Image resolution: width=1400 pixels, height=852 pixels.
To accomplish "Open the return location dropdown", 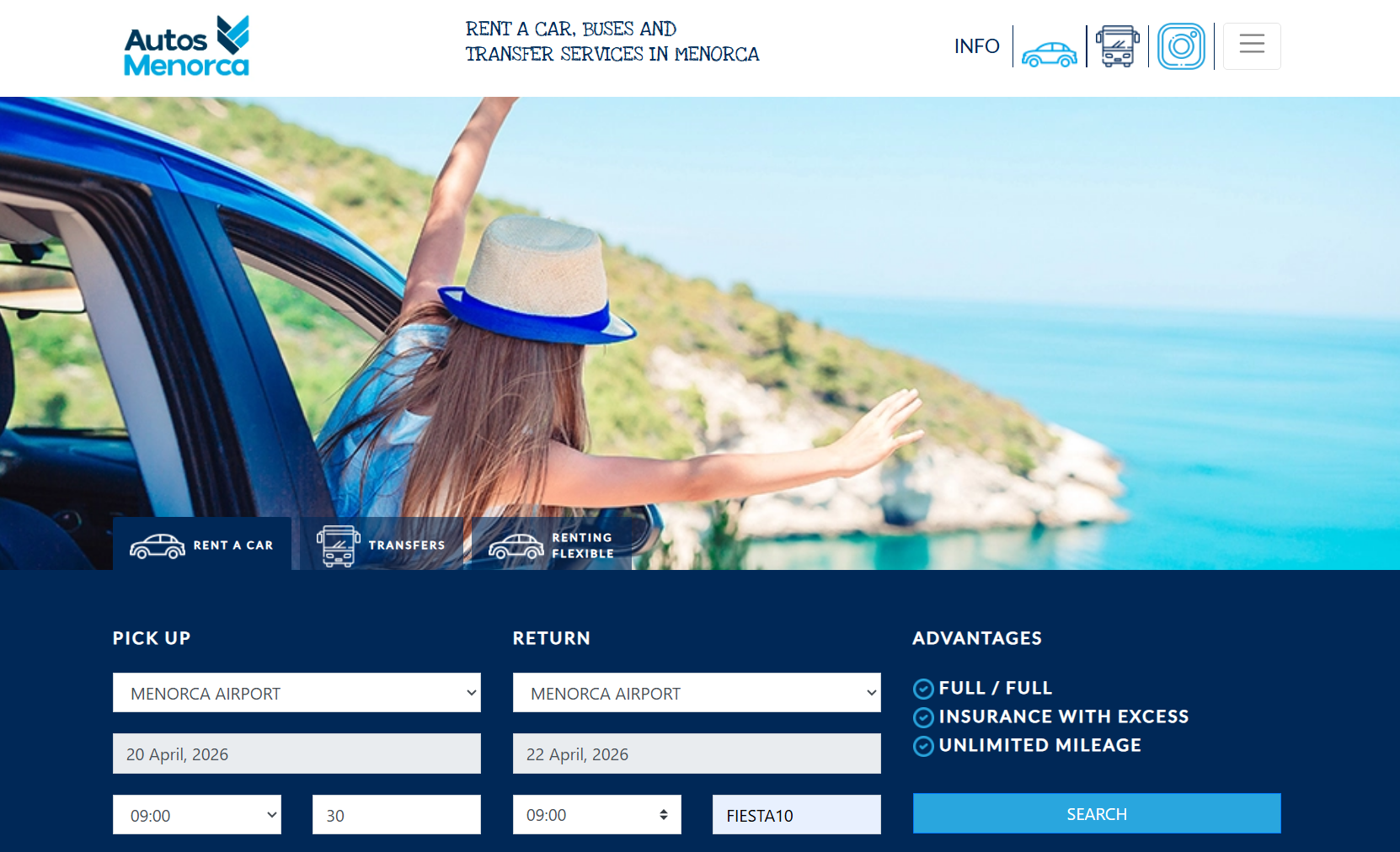I will pos(697,692).
